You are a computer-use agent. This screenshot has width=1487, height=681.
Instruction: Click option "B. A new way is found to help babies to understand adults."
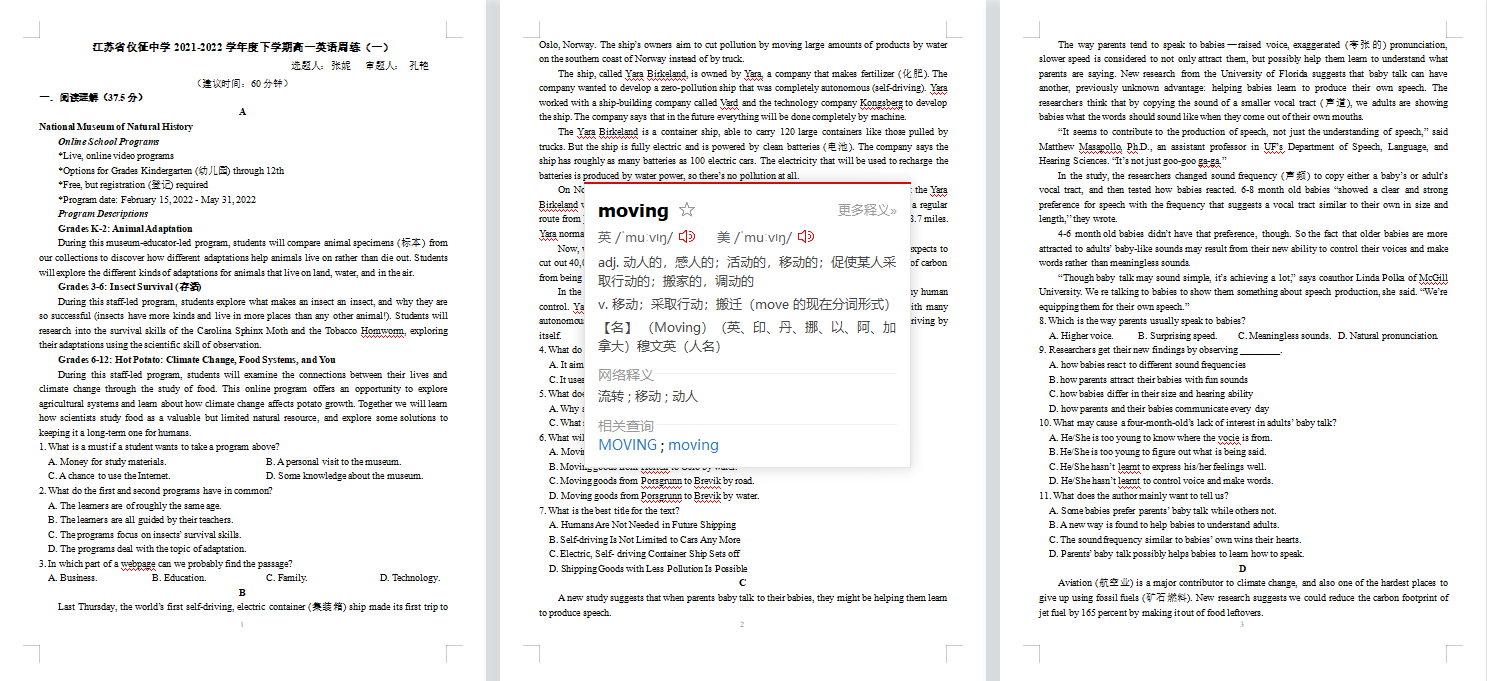(x=1164, y=524)
